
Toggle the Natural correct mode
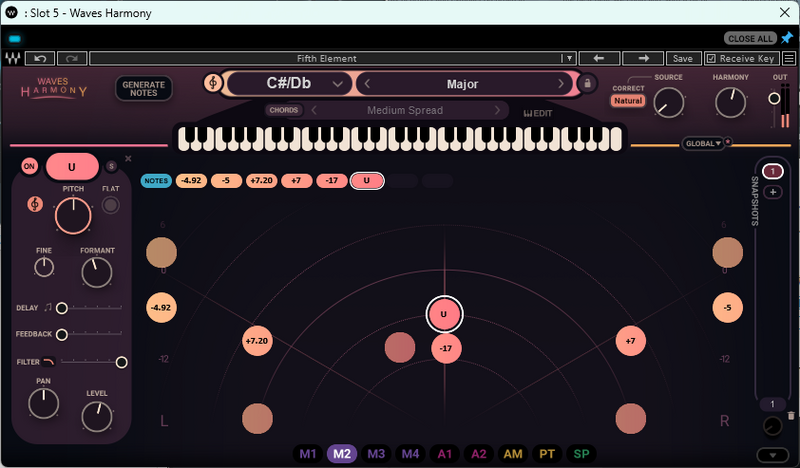(x=628, y=101)
